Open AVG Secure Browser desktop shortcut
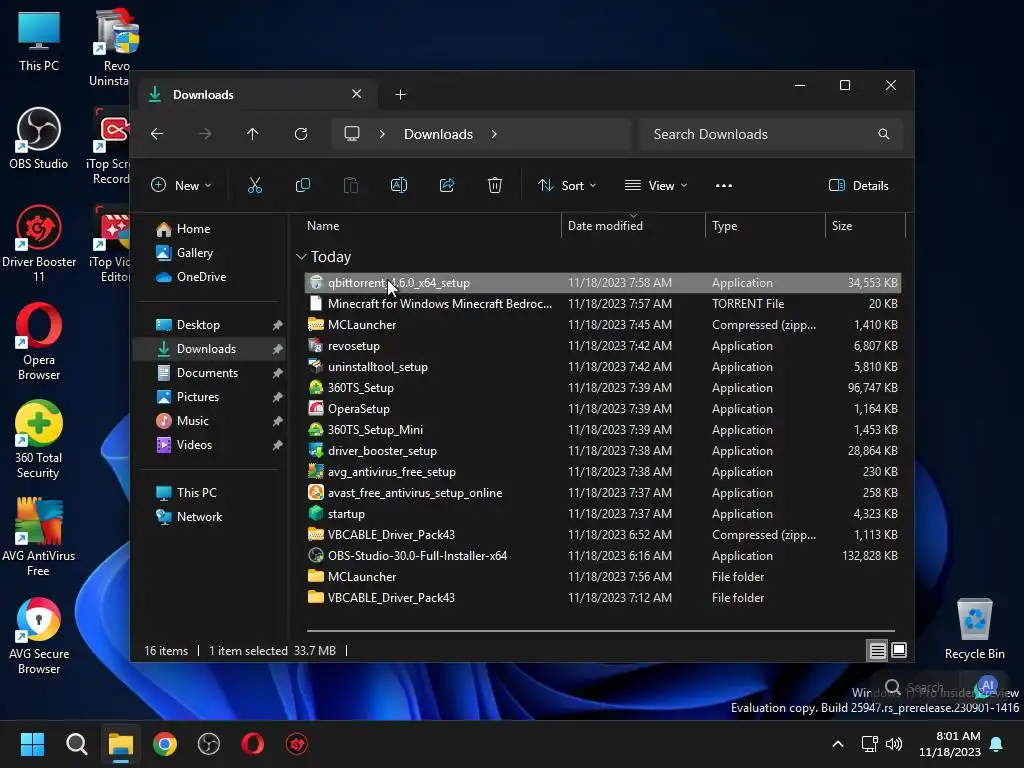This screenshot has height=768, width=1024. (x=39, y=635)
